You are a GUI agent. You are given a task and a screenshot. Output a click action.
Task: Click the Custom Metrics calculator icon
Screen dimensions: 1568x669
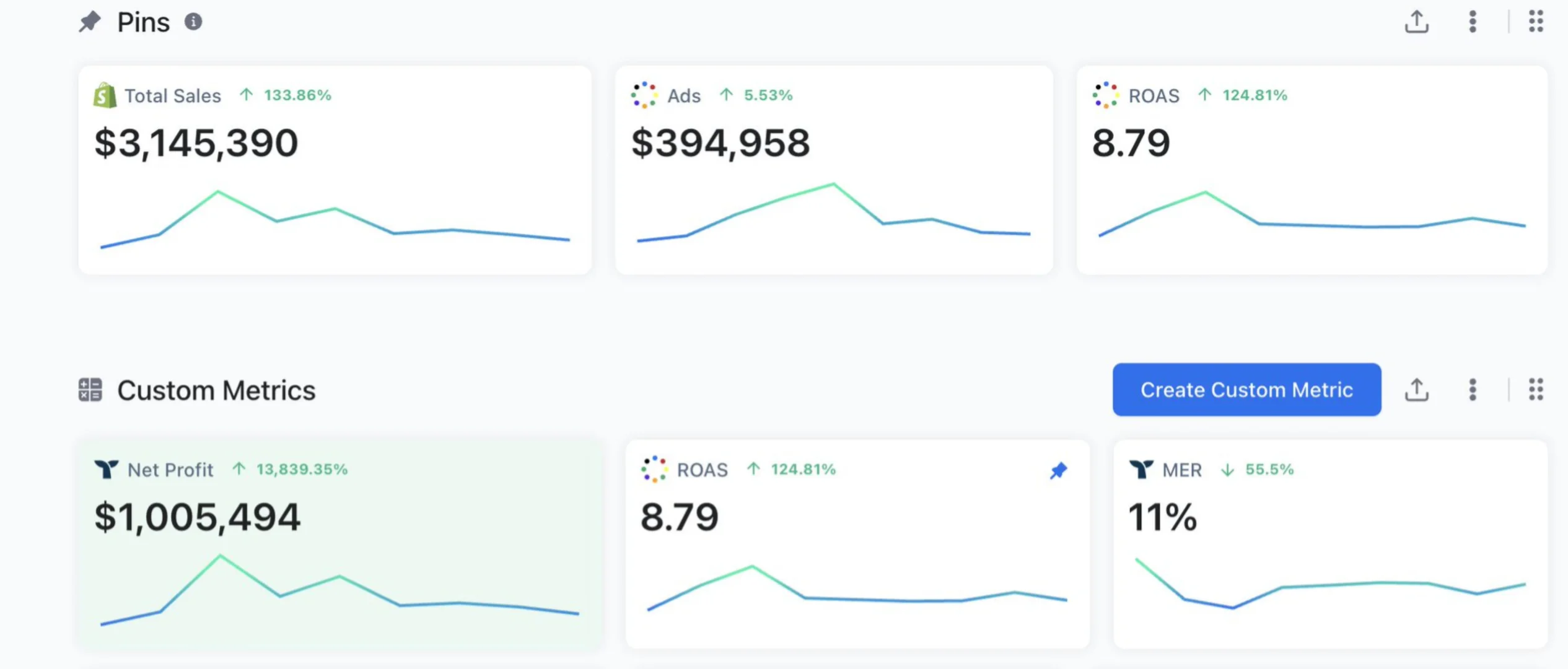90,390
